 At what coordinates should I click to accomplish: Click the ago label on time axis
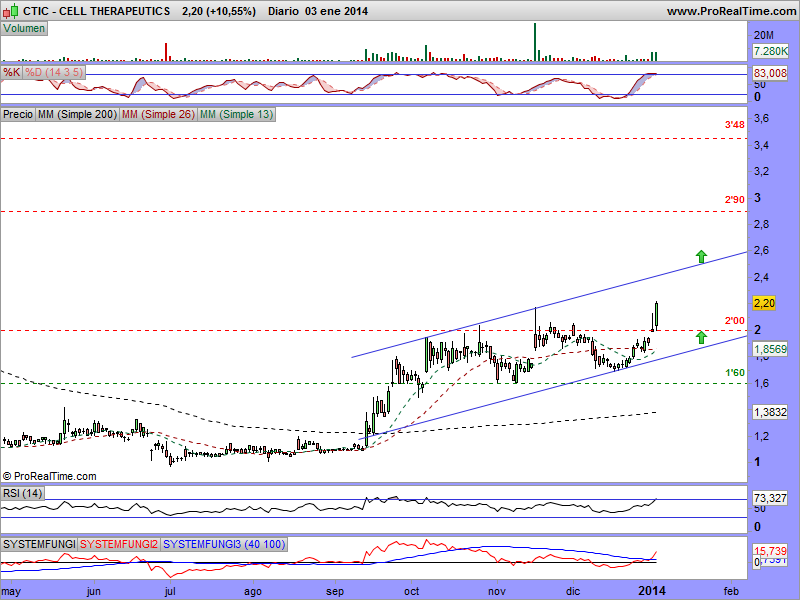(253, 591)
